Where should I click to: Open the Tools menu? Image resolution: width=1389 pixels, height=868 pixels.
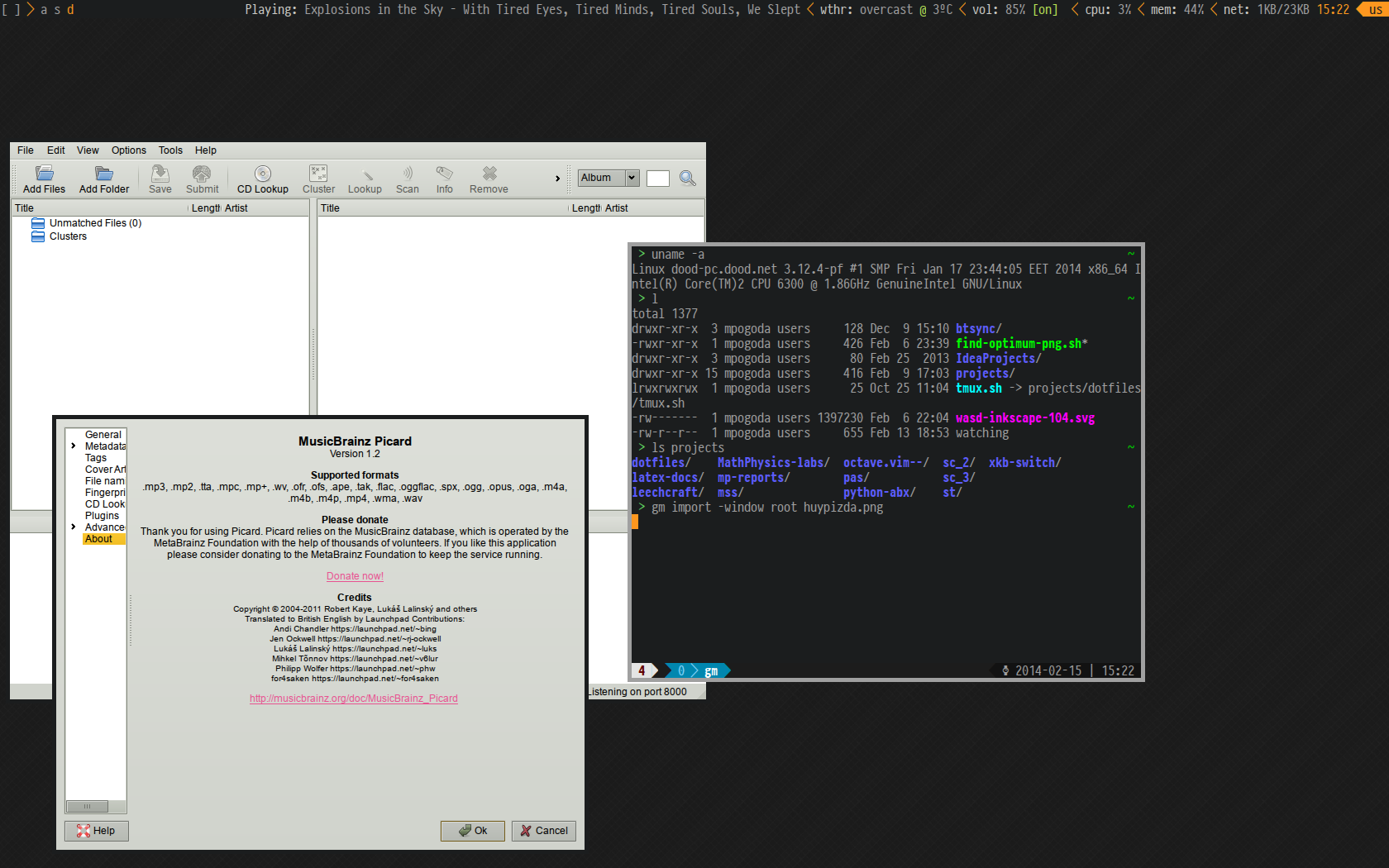click(170, 150)
